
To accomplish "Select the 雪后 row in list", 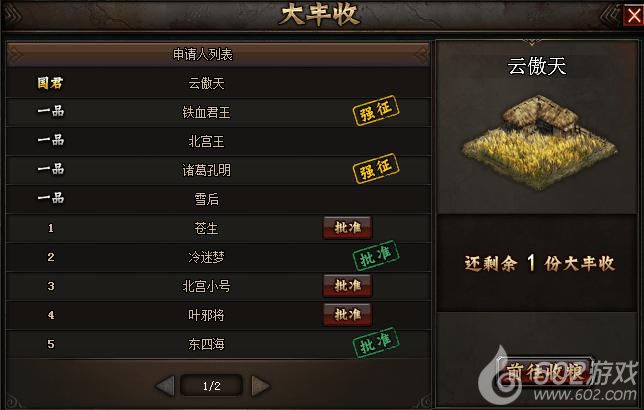I will 218,199.
